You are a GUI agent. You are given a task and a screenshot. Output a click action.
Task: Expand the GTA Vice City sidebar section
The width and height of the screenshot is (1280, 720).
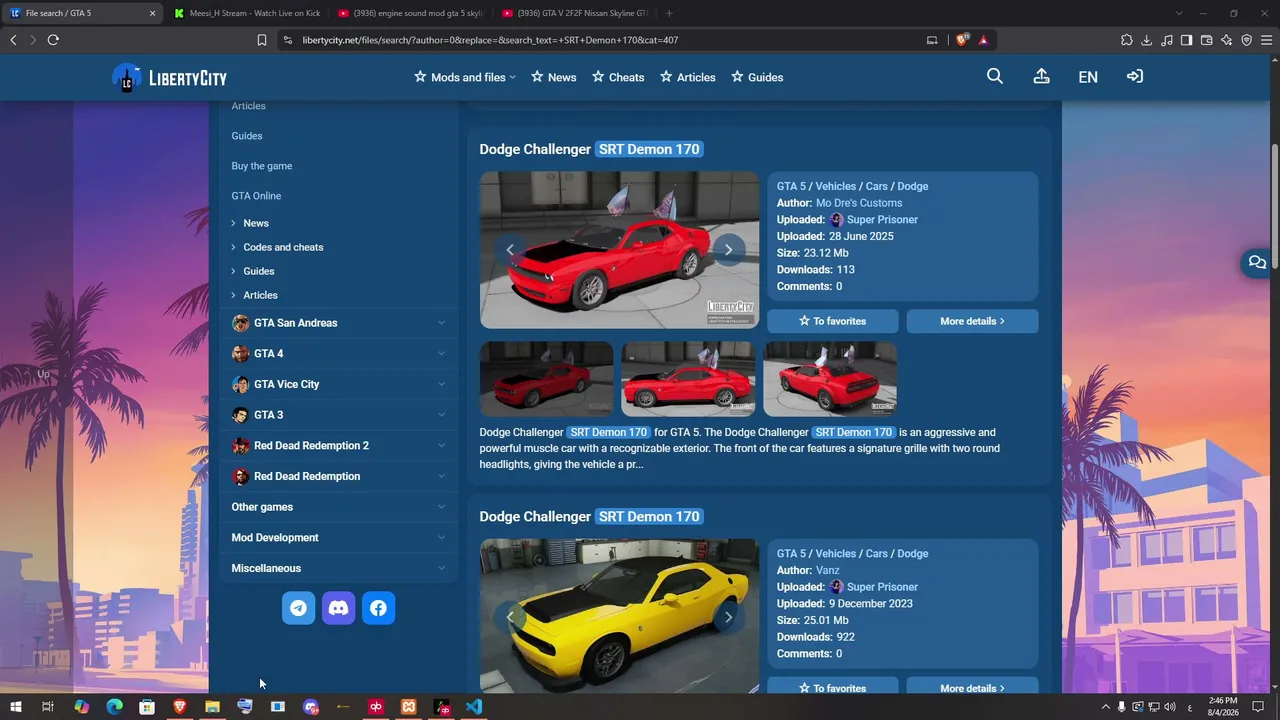click(339, 384)
